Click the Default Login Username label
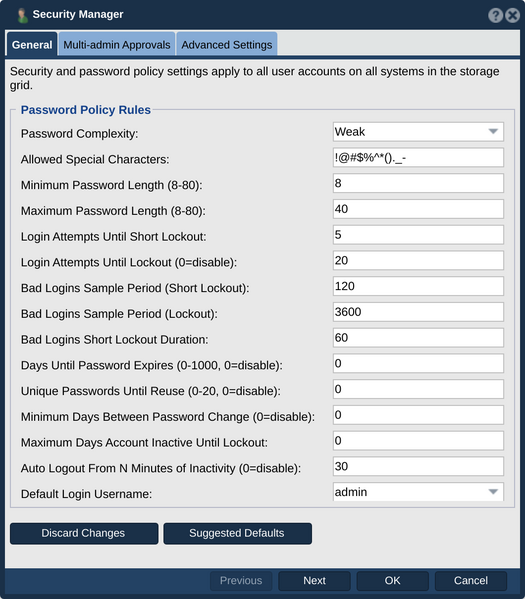 86,494
